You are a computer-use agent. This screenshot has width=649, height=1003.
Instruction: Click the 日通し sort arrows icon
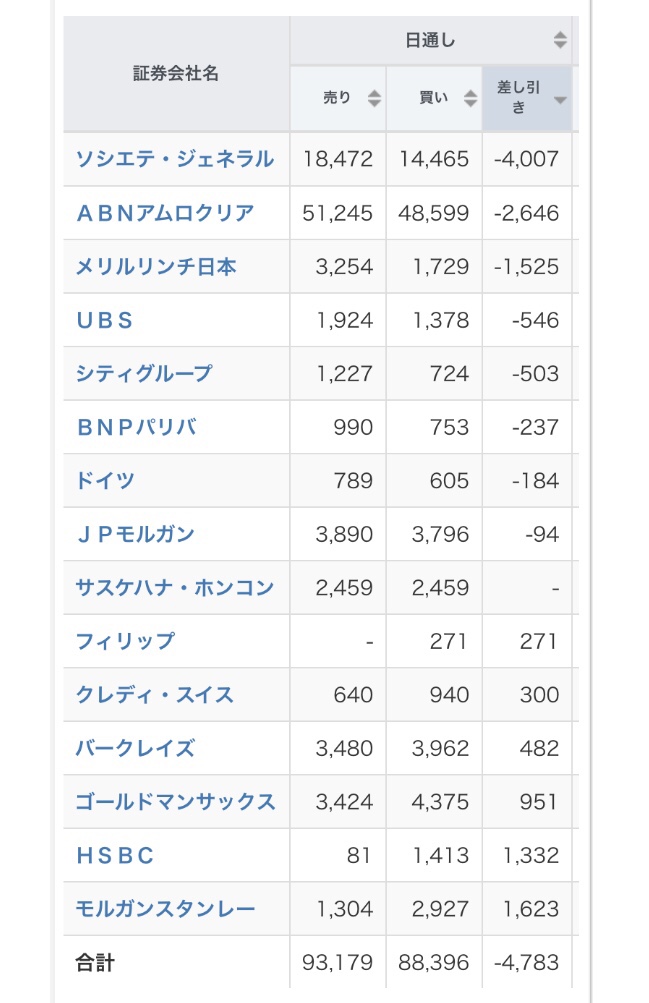click(x=560, y=40)
